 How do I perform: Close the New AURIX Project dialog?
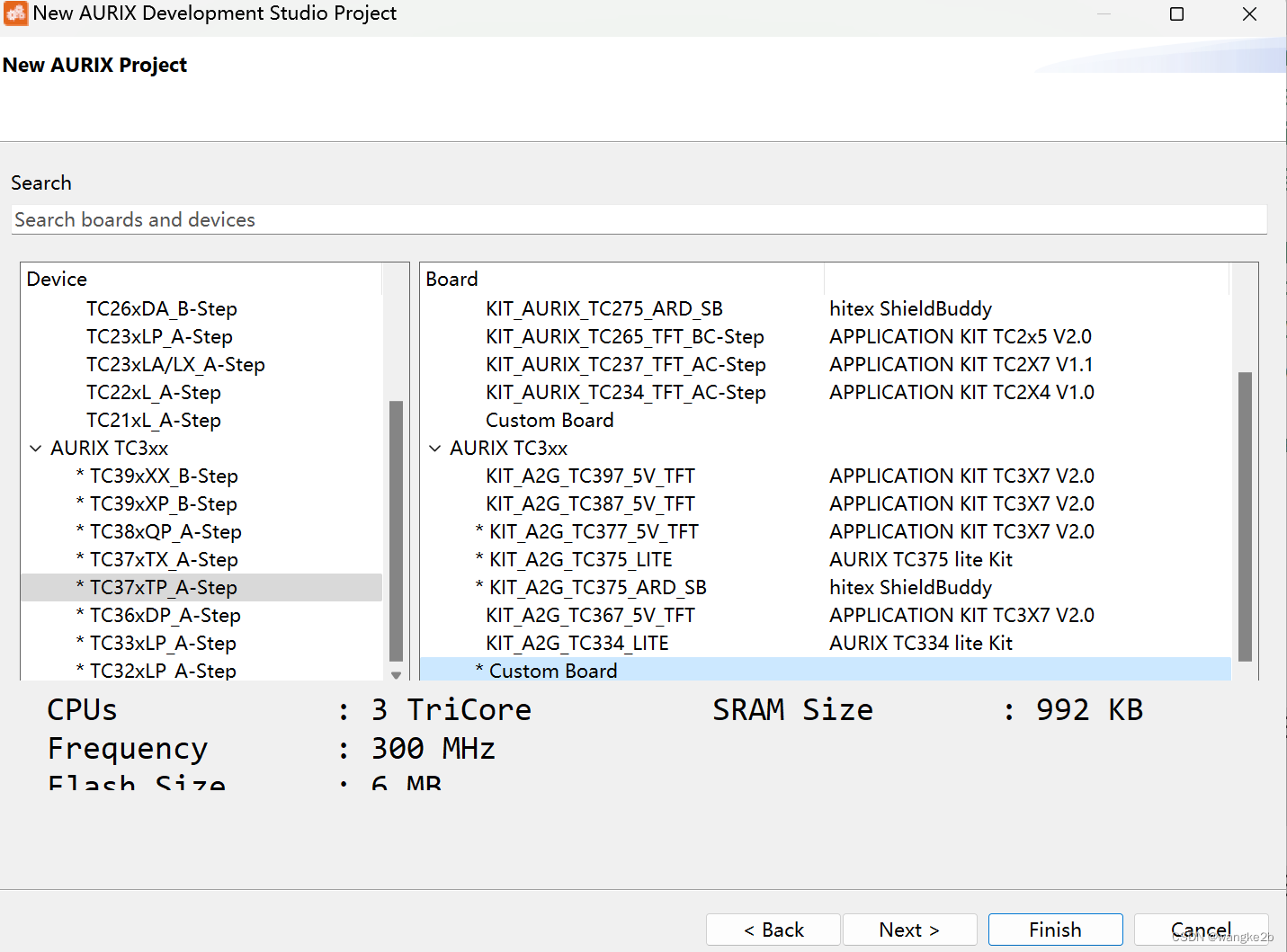[x=1249, y=13]
